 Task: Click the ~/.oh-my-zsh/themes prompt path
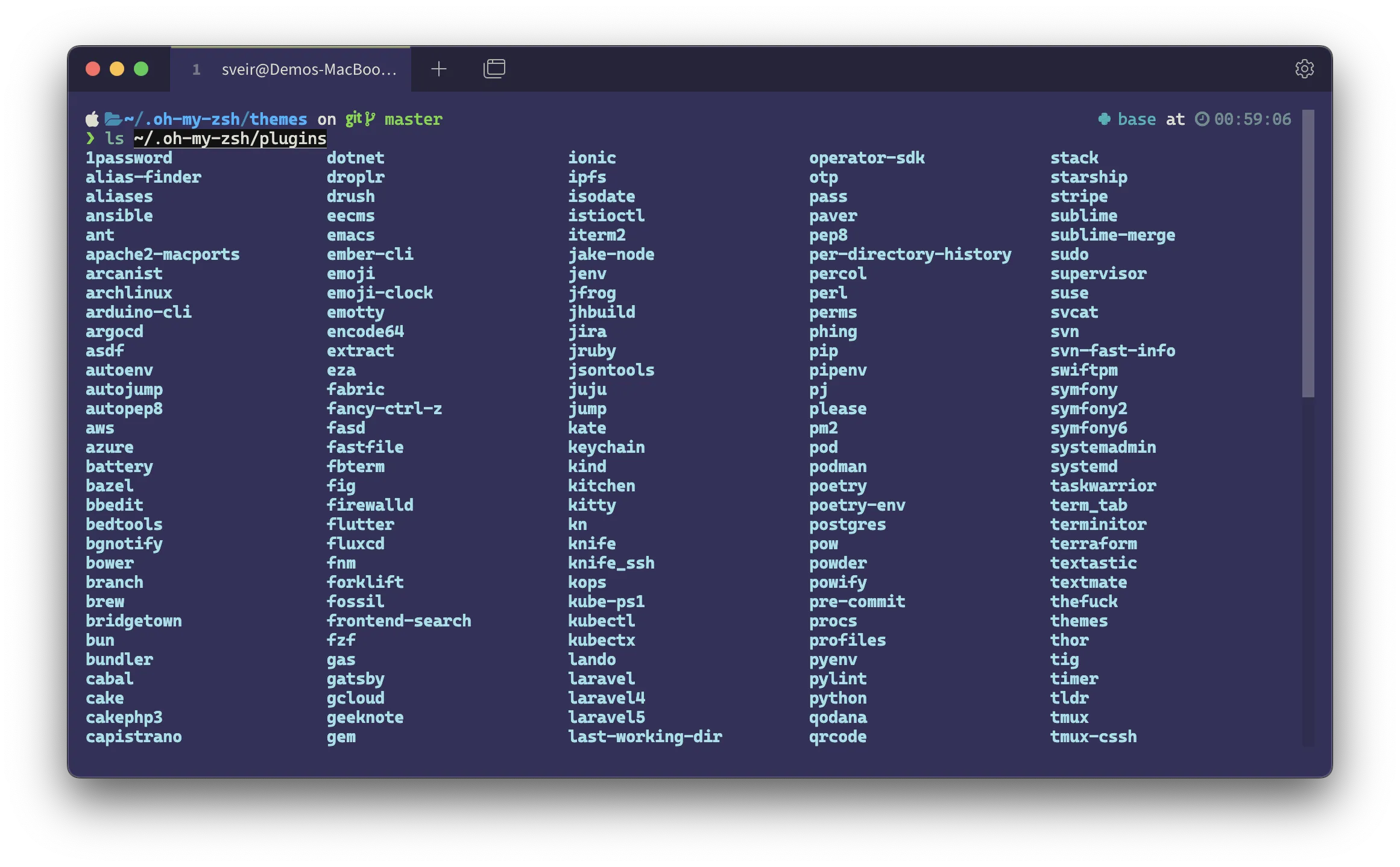tap(215, 119)
